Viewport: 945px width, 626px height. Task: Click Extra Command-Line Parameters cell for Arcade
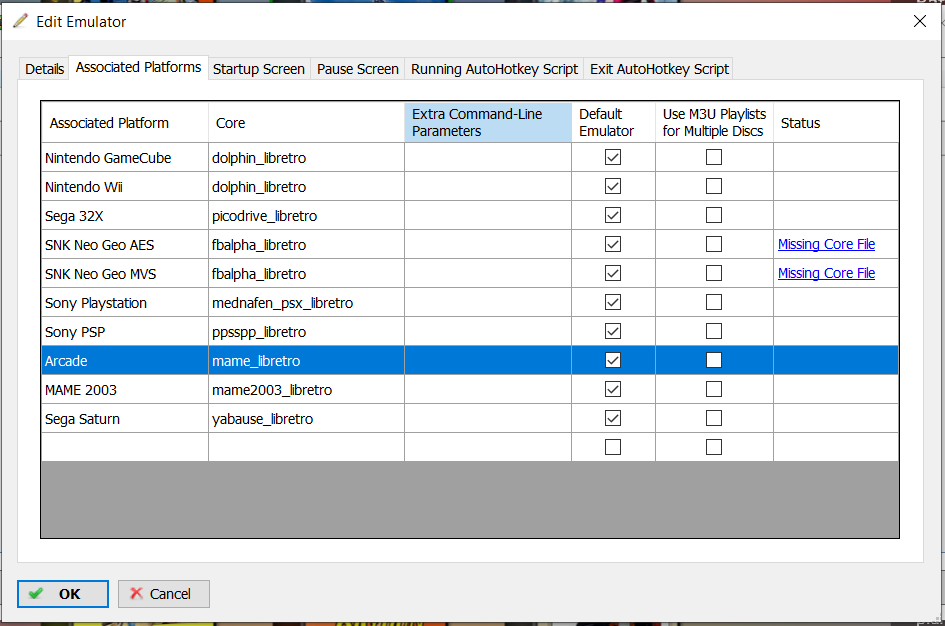point(488,360)
